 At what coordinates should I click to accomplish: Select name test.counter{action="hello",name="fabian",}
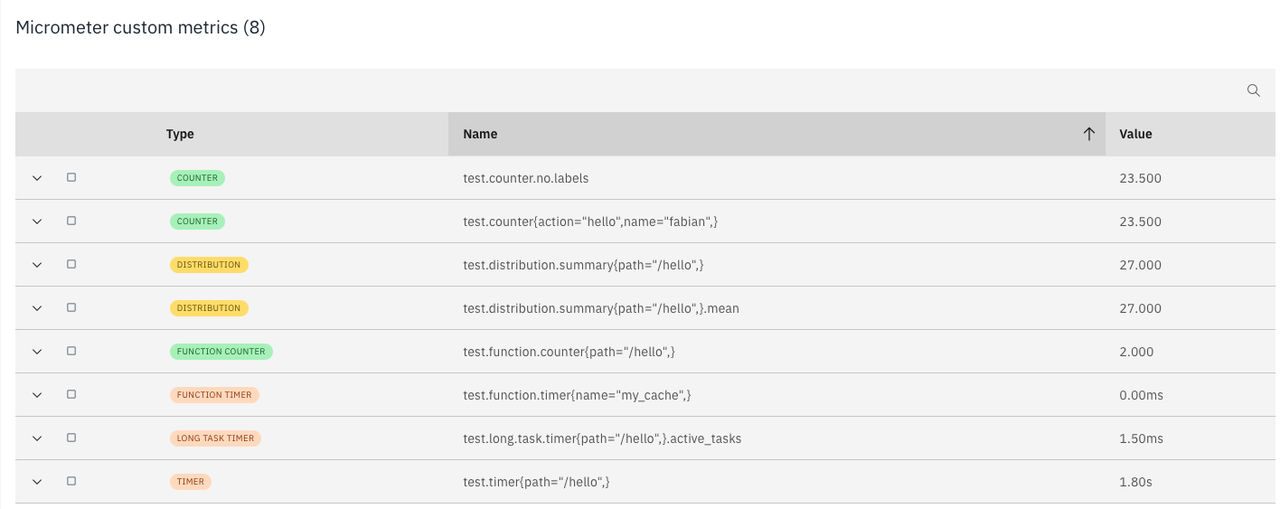click(590, 221)
